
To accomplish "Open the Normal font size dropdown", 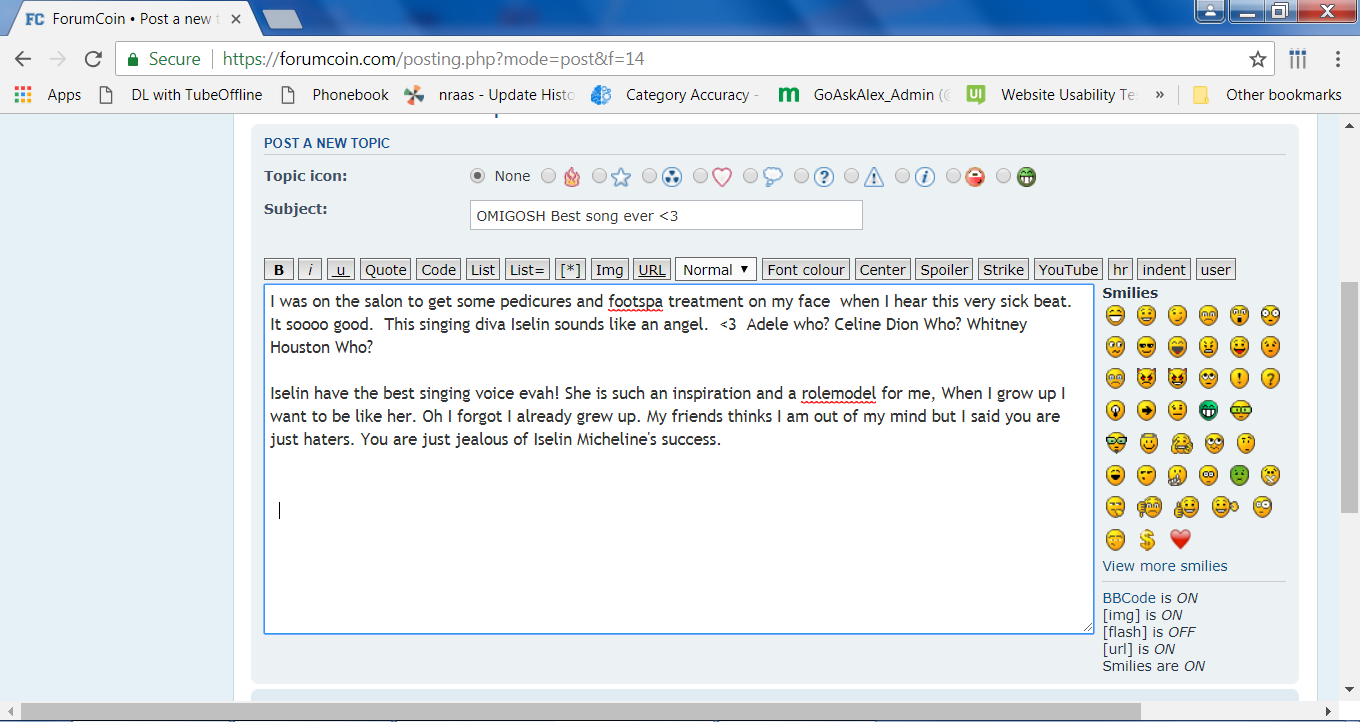I will pos(716,270).
